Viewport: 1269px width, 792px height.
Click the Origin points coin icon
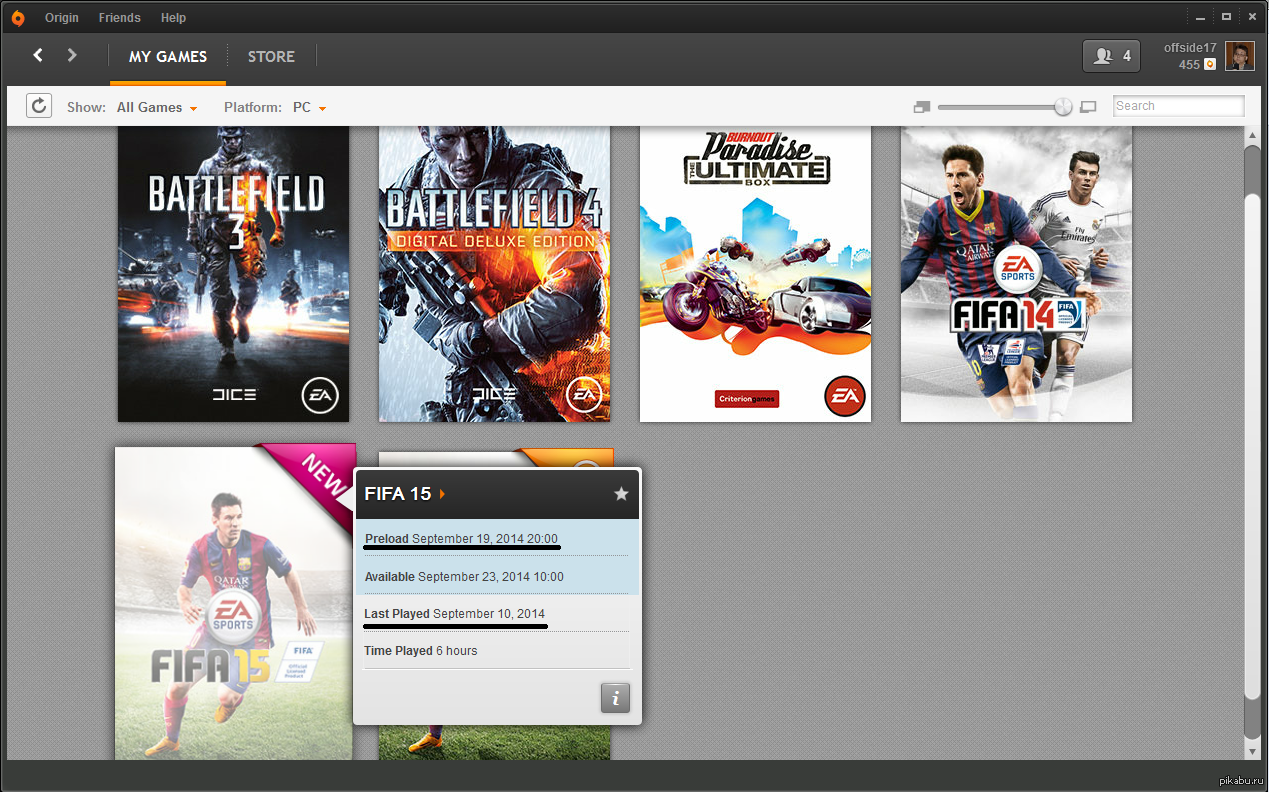coord(1210,64)
